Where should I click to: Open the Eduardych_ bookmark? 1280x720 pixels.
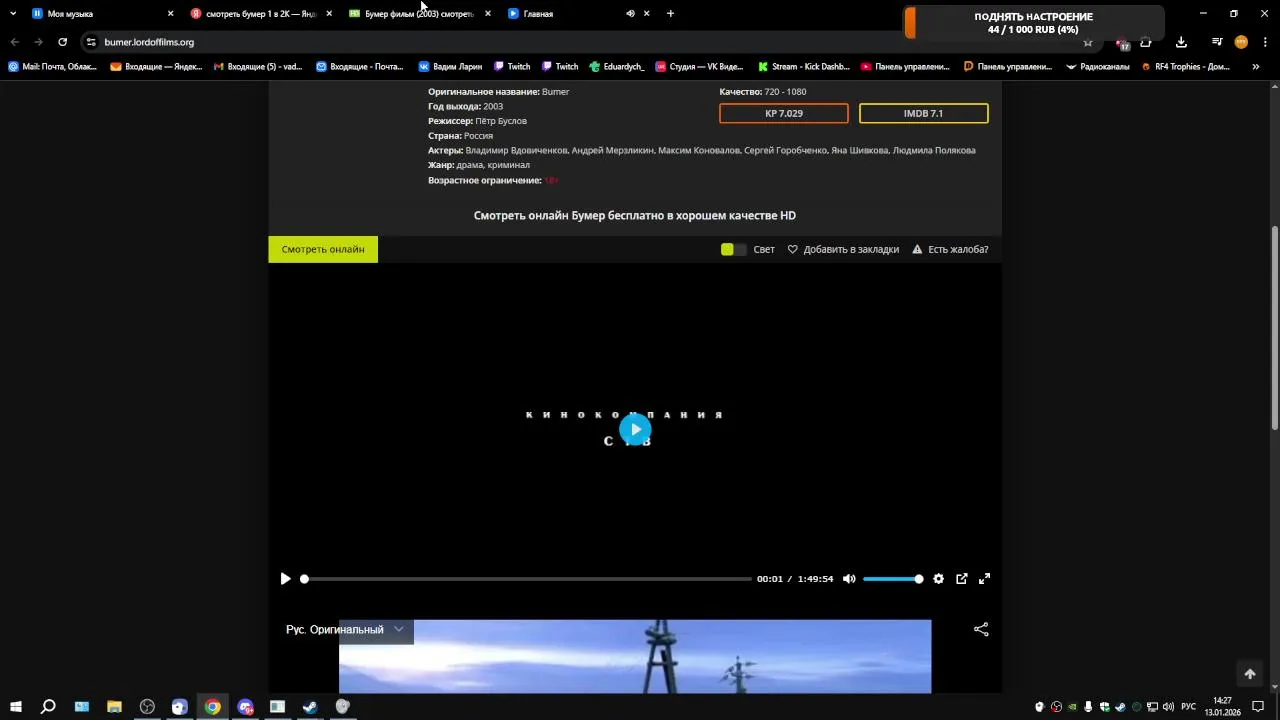tap(617, 67)
